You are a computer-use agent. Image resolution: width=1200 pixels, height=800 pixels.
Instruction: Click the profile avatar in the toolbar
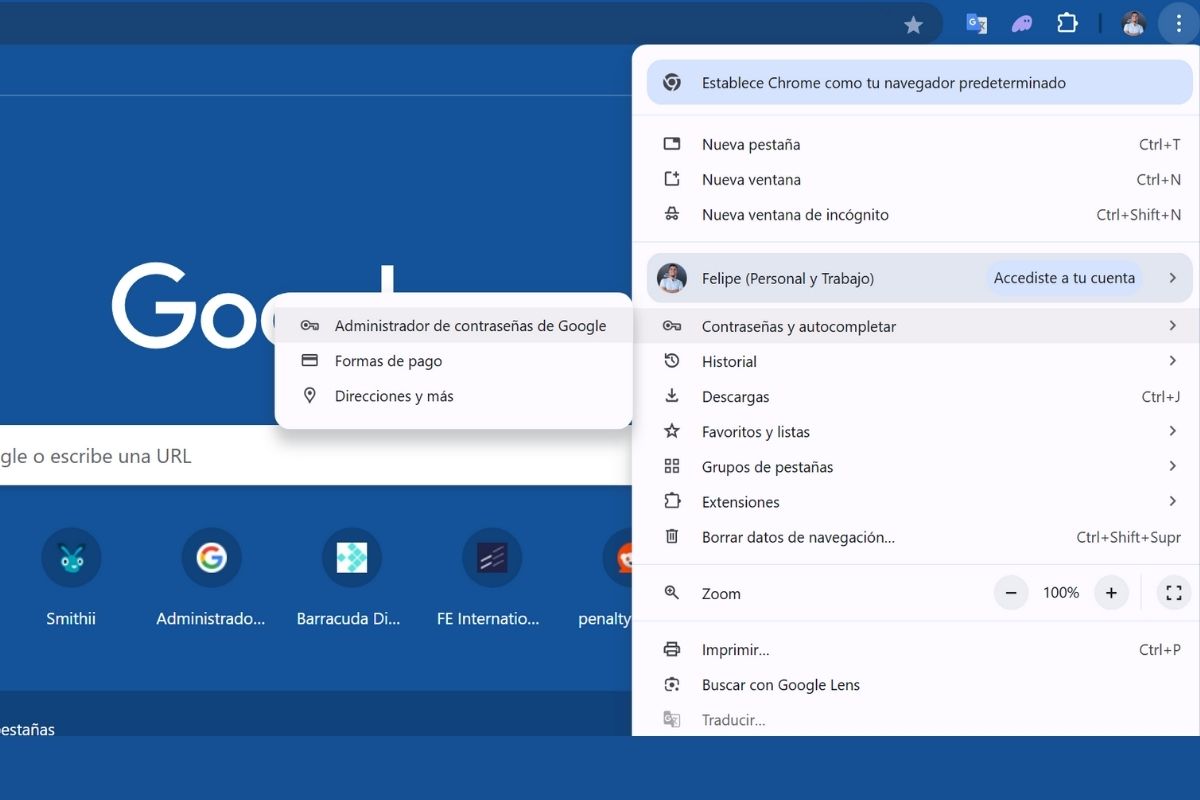(1133, 22)
